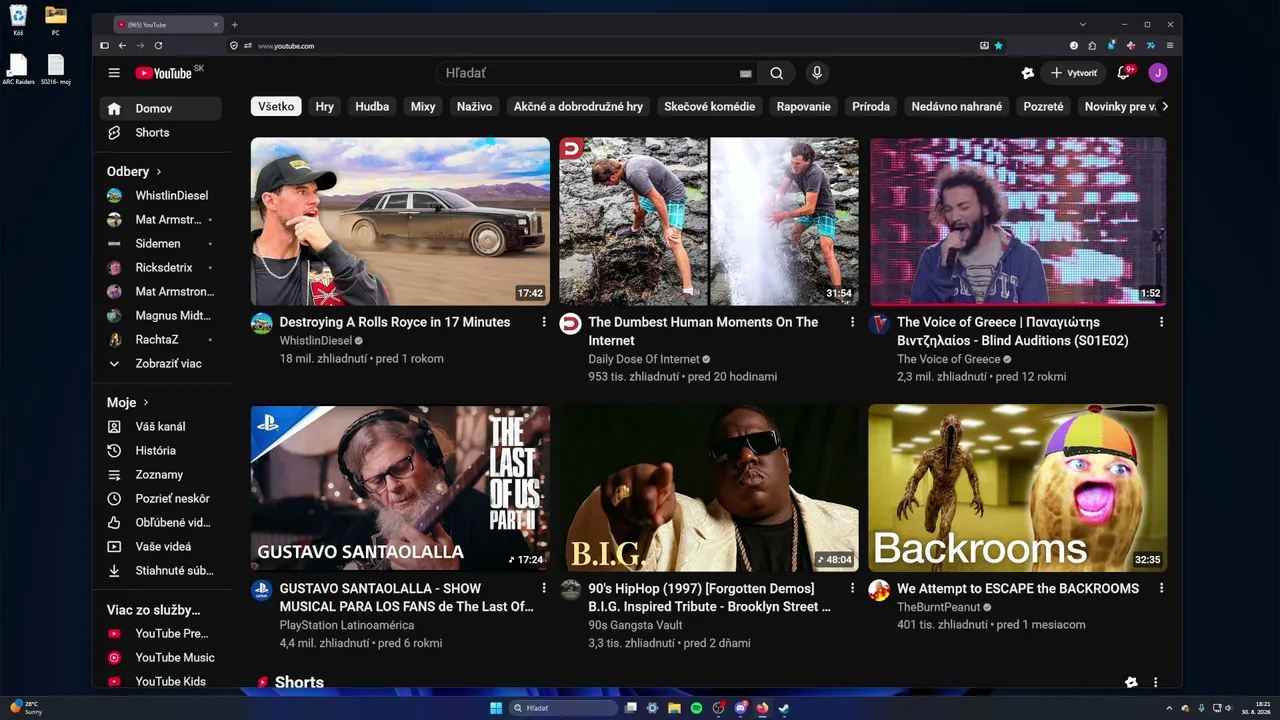
Task: Open Ricksdetrix subscription channel
Action: (x=160, y=267)
